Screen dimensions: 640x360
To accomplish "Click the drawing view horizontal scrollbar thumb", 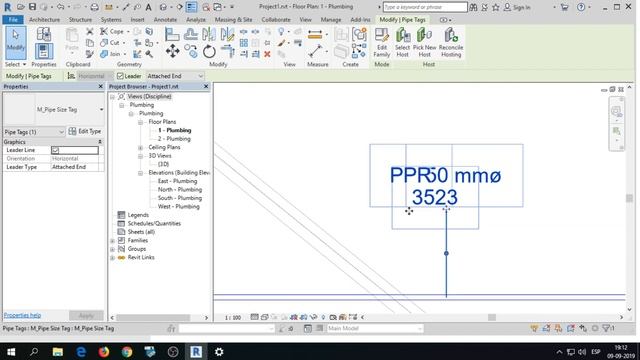I will coord(492,317).
